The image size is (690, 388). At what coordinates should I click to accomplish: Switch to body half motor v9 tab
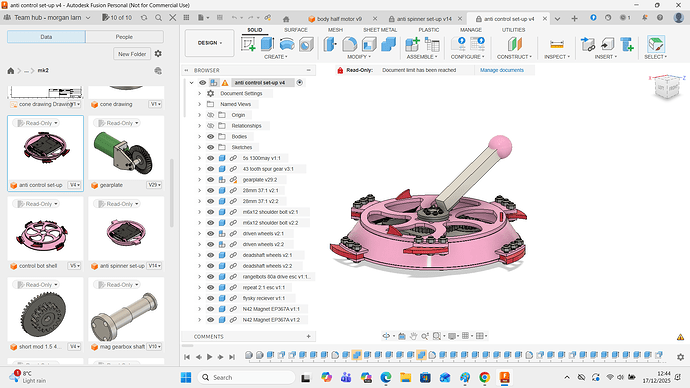[x=339, y=19]
